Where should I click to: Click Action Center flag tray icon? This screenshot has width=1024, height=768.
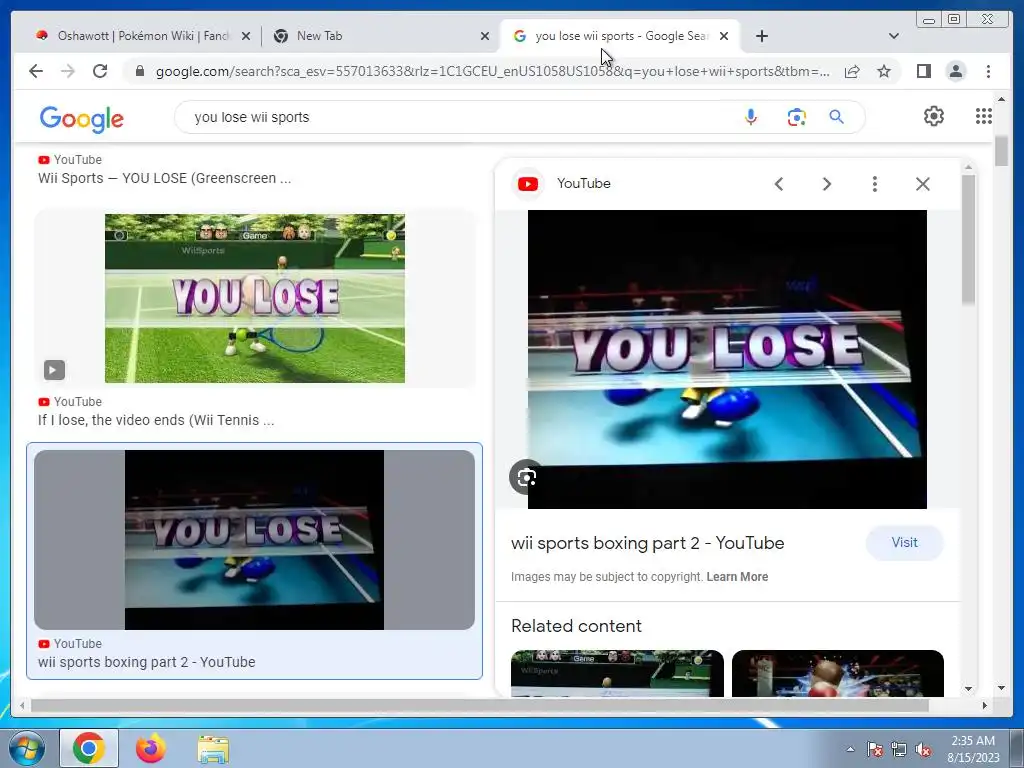[874, 750]
